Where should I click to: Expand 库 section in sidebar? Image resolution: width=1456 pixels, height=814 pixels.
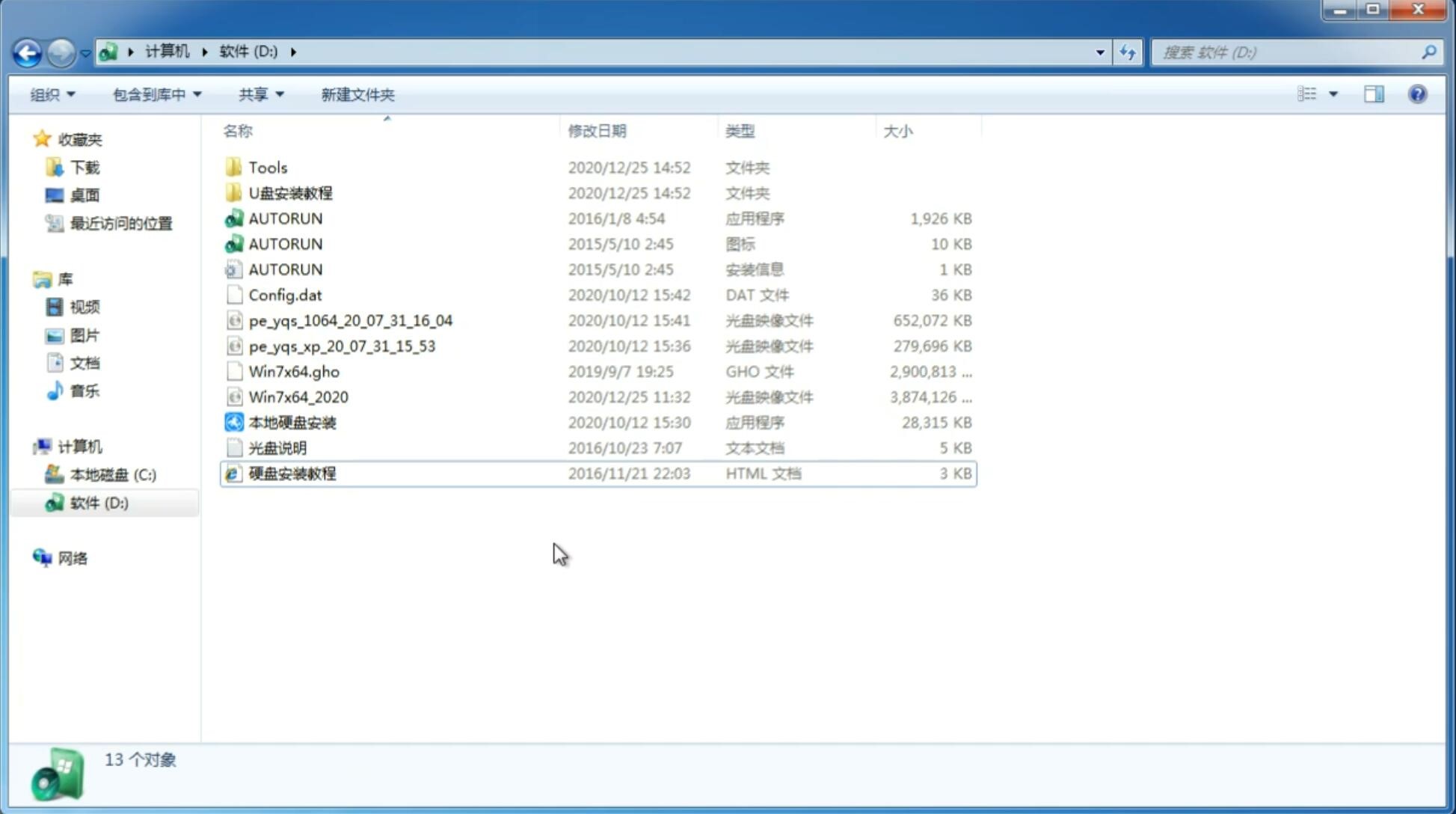pos(27,278)
